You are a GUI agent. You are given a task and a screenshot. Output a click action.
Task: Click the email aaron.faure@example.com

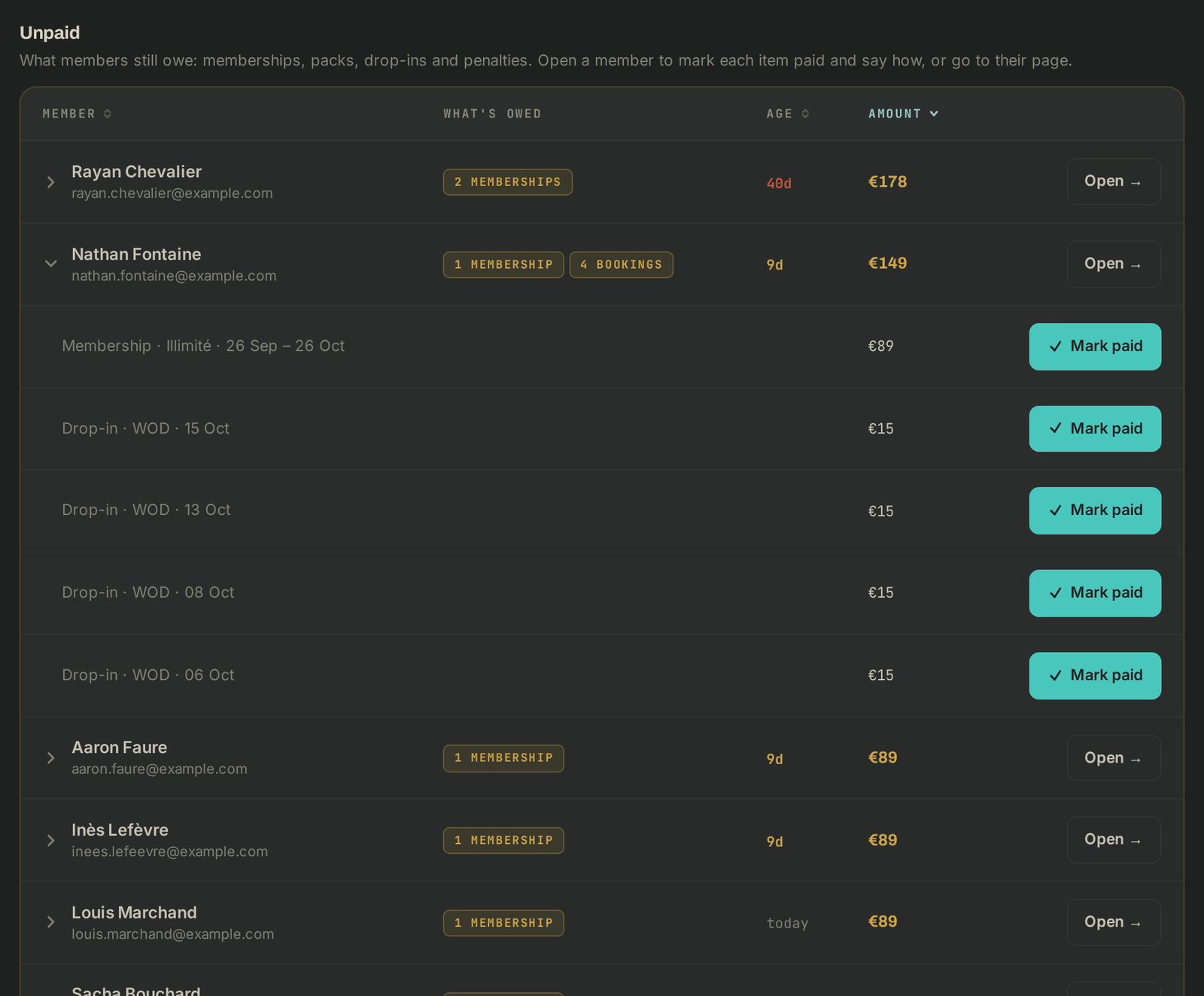coord(160,769)
